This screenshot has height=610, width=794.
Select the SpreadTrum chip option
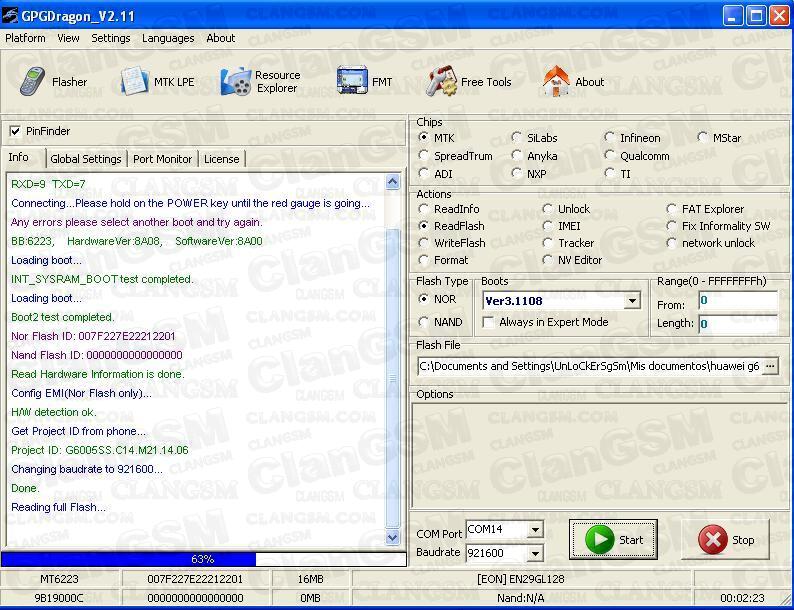coord(423,155)
